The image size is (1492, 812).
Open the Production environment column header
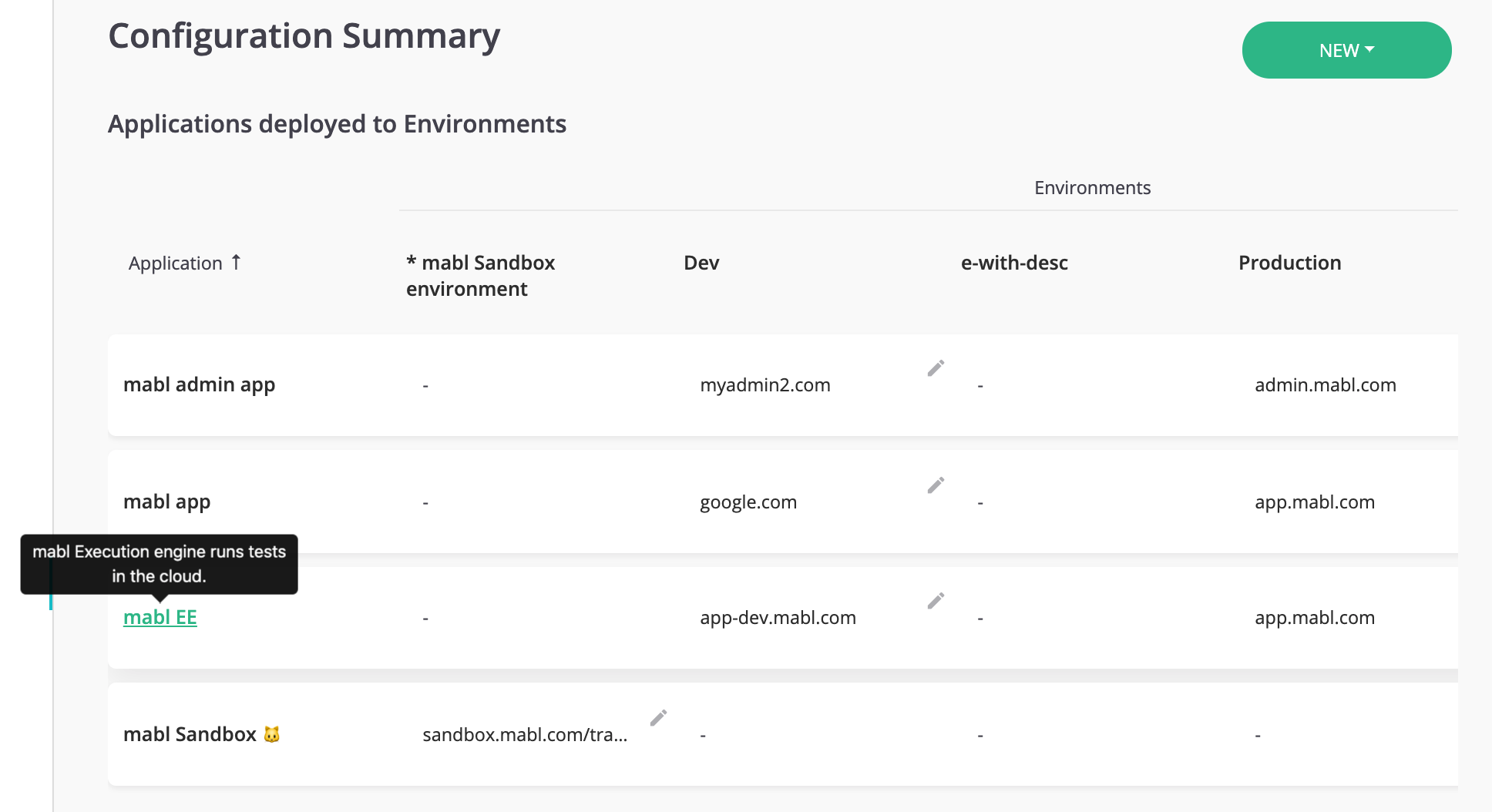[1289, 263]
